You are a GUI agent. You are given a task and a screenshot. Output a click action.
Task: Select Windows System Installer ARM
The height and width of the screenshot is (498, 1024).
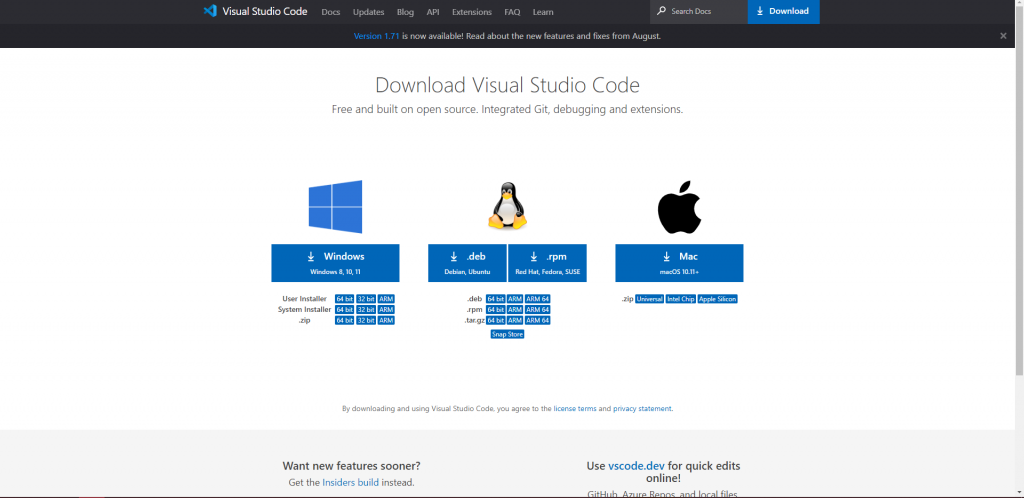(386, 309)
